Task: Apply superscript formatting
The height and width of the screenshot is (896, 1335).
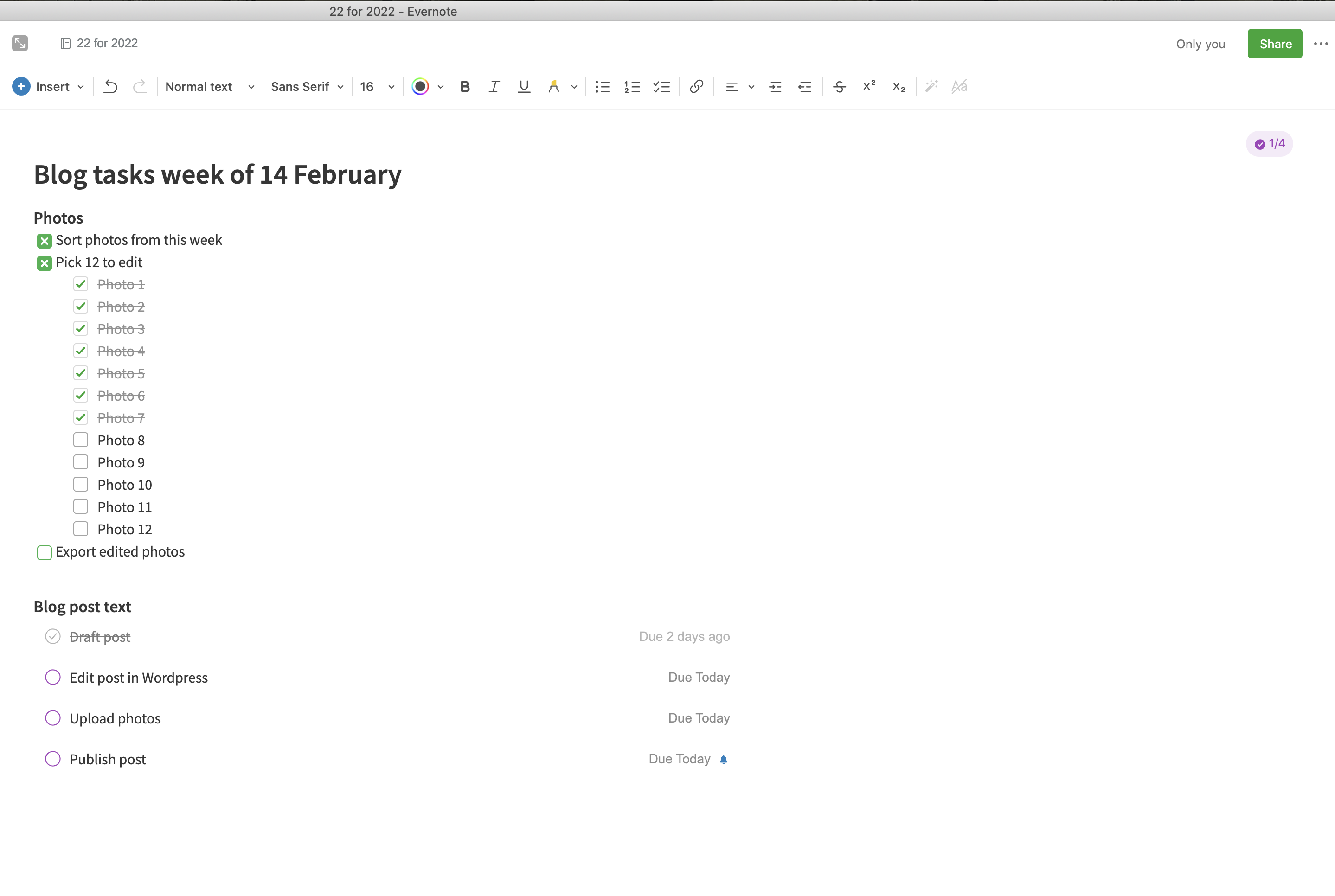Action: coord(869,86)
